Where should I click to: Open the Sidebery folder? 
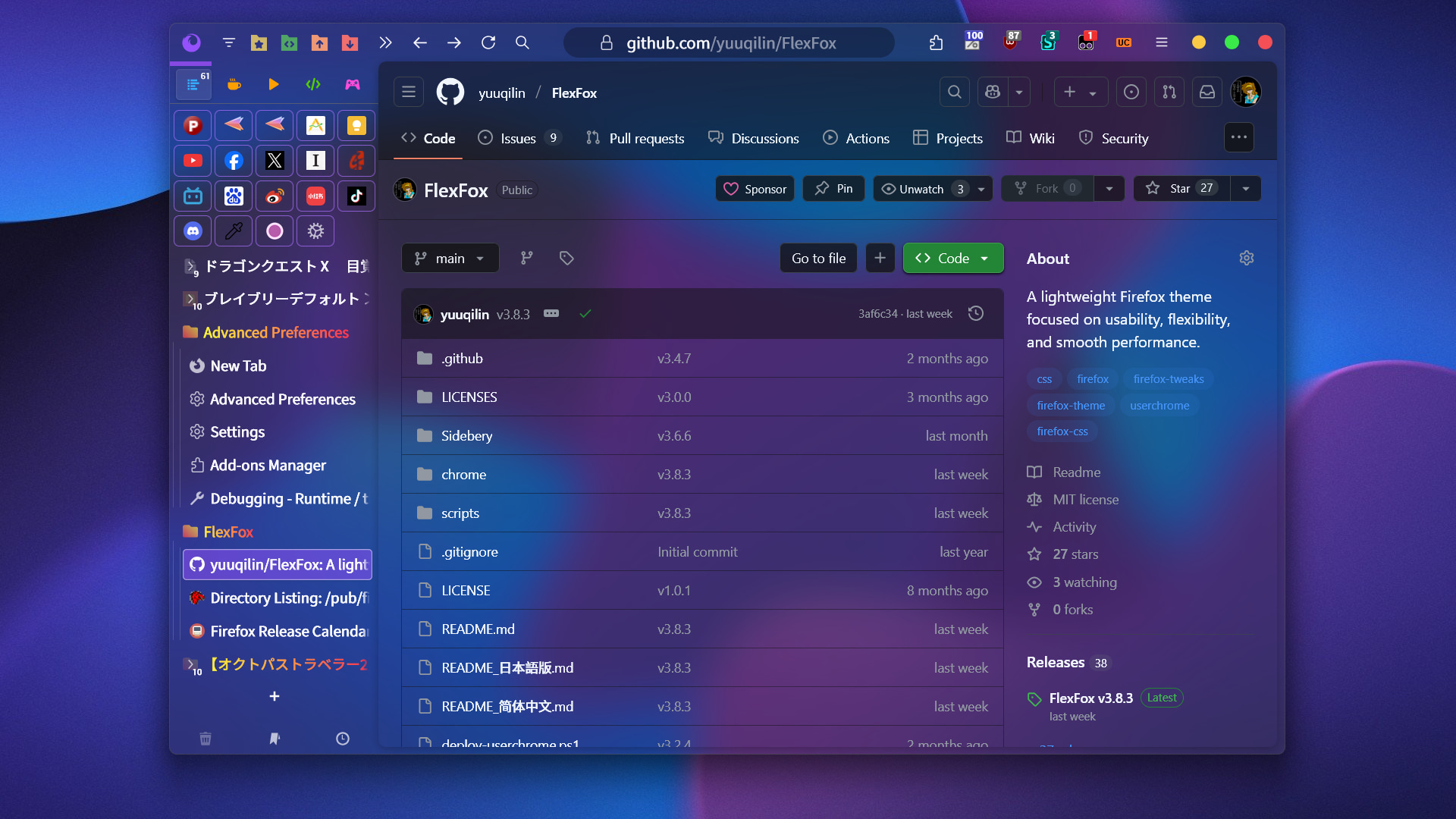click(466, 435)
